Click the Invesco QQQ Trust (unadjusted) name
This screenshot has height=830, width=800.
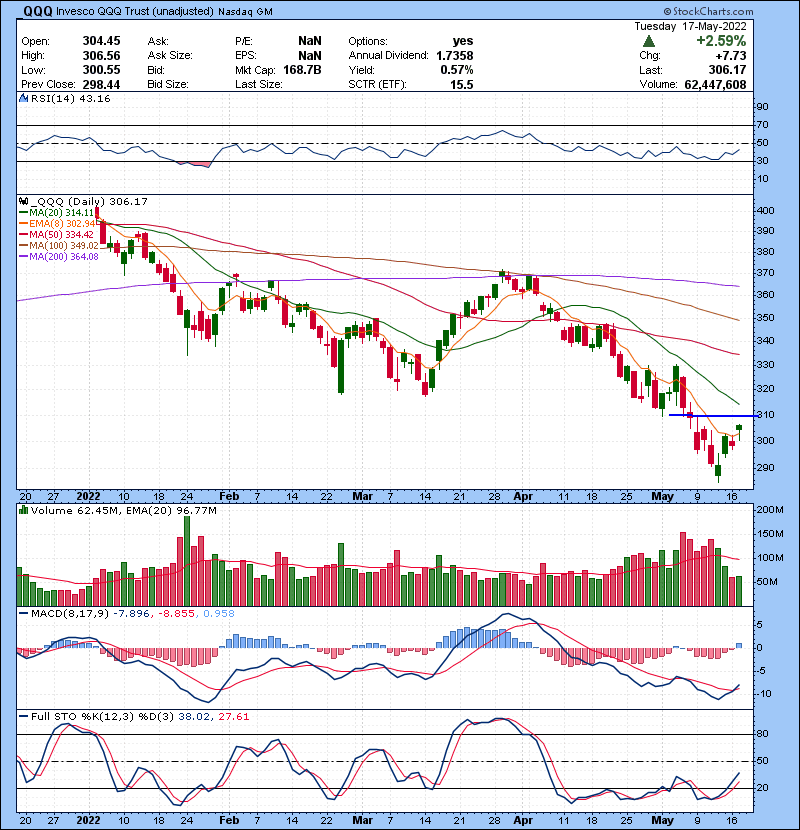coord(135,11)
